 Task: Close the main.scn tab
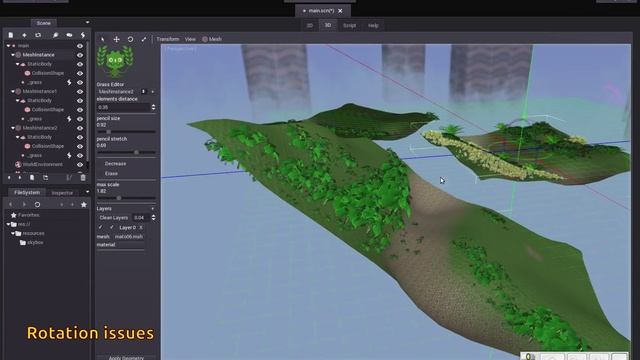point(340,11)
